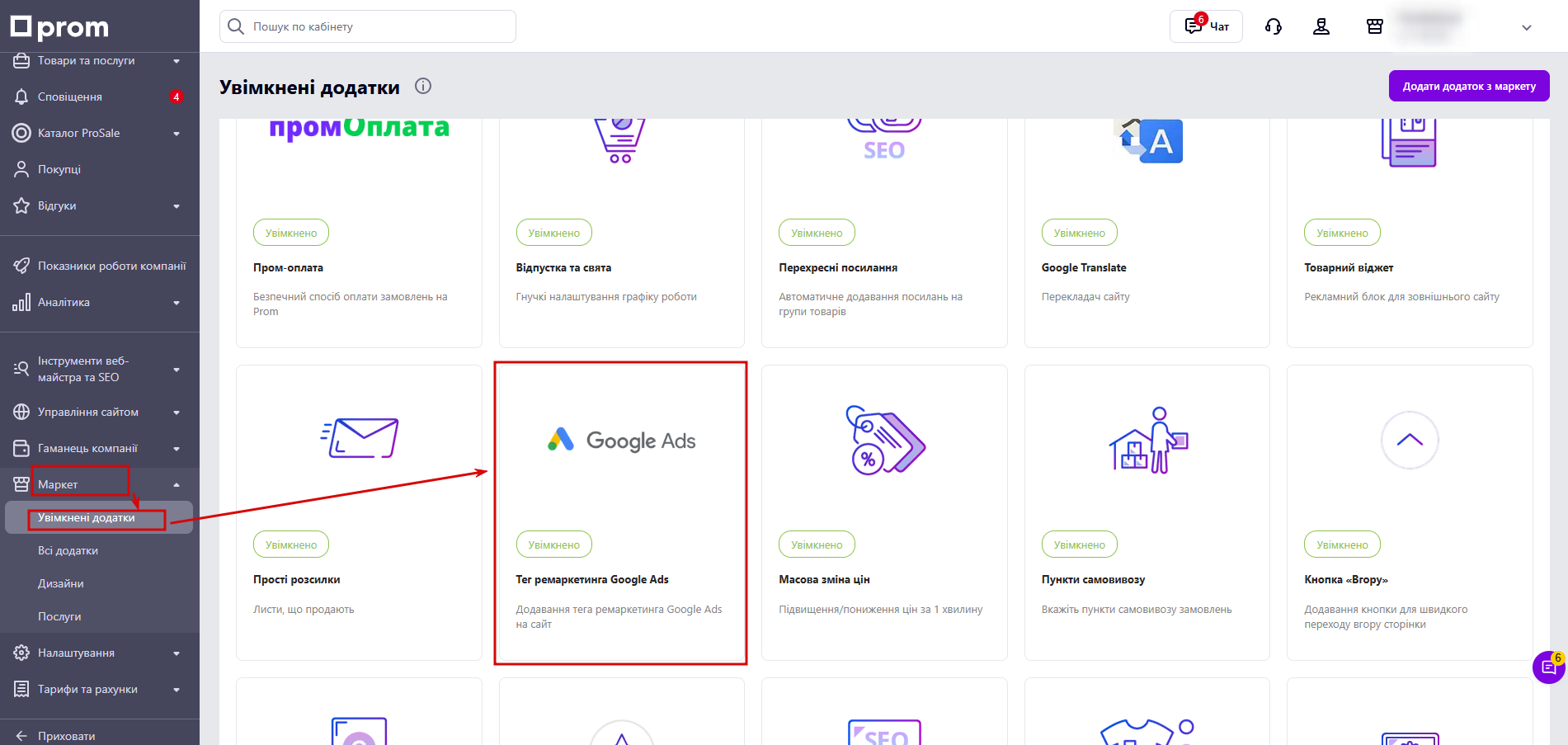The image size is (1568, 745).
Task: Open the Чат button
Action: pyautogui.click(x=1206, y=27)
